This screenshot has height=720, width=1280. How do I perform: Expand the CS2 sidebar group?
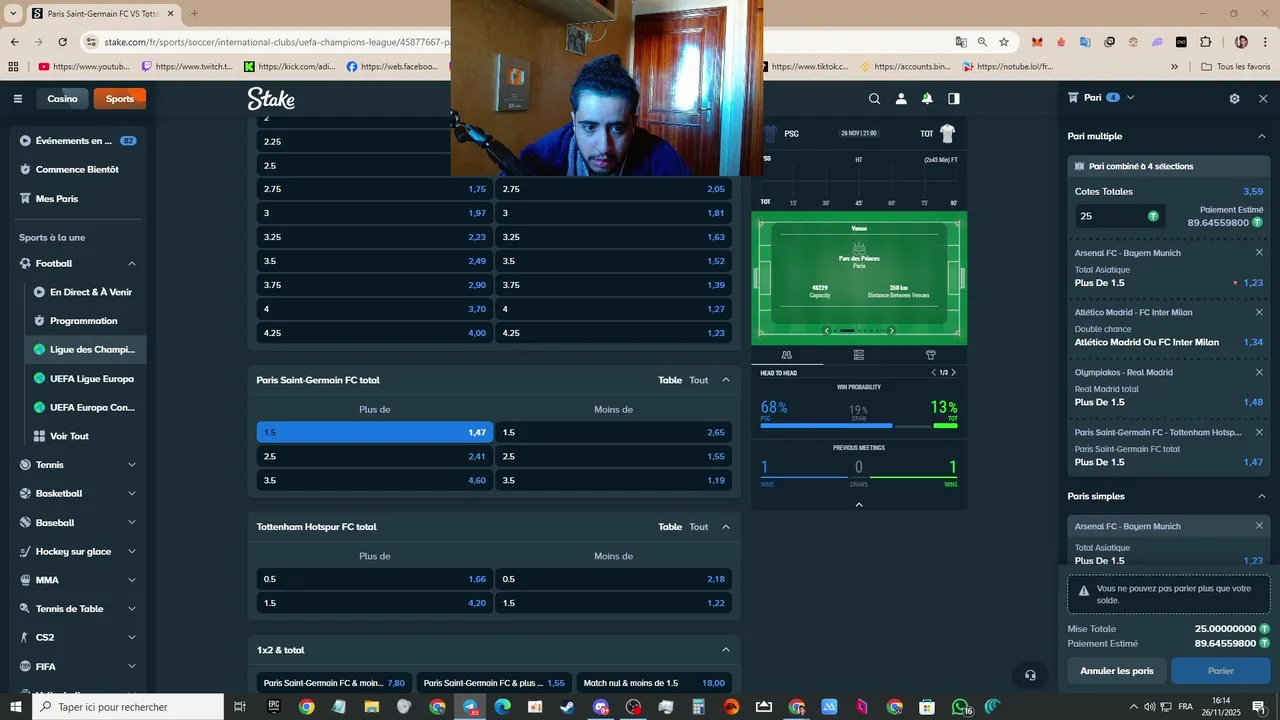click(132, 637)
